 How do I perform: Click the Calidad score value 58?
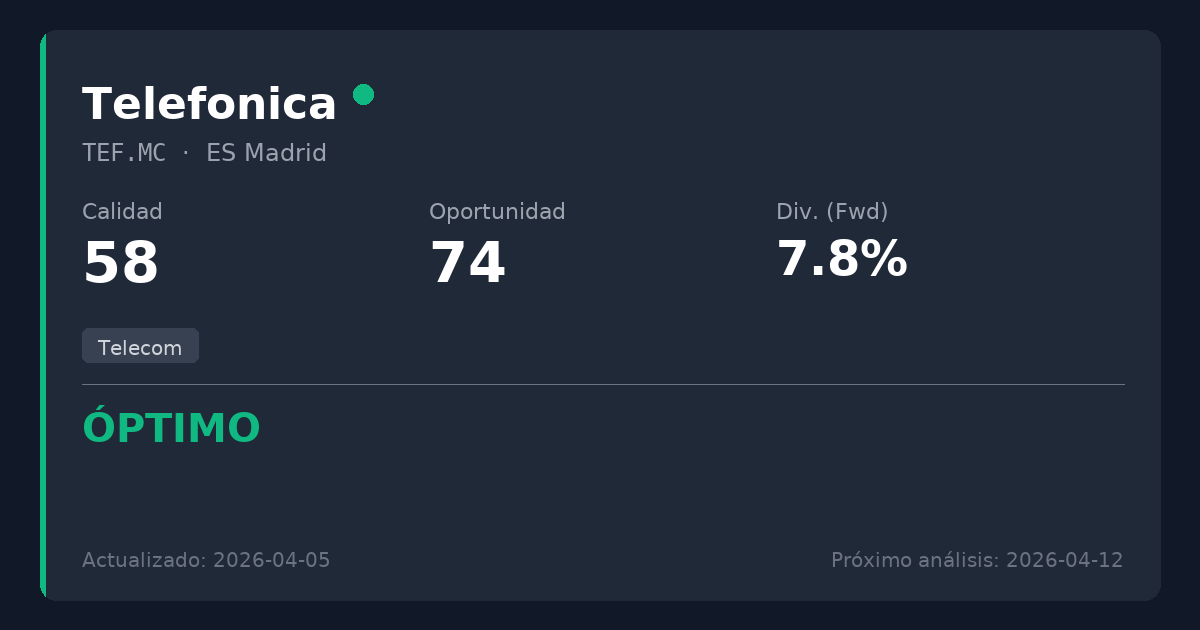[x=120, y=264]
